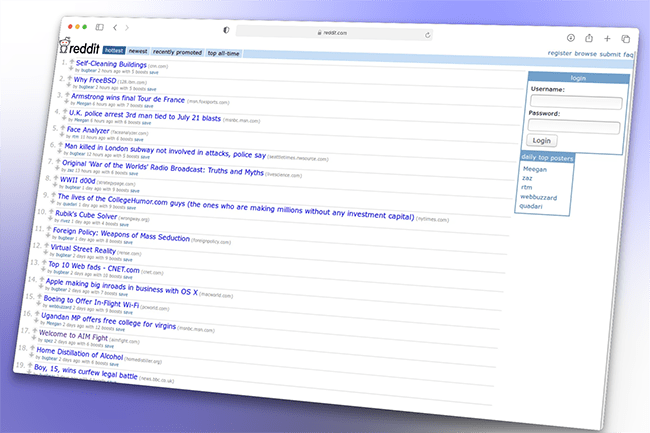Show the tab overview icon
650x433 pixels.
pos(626,39)
